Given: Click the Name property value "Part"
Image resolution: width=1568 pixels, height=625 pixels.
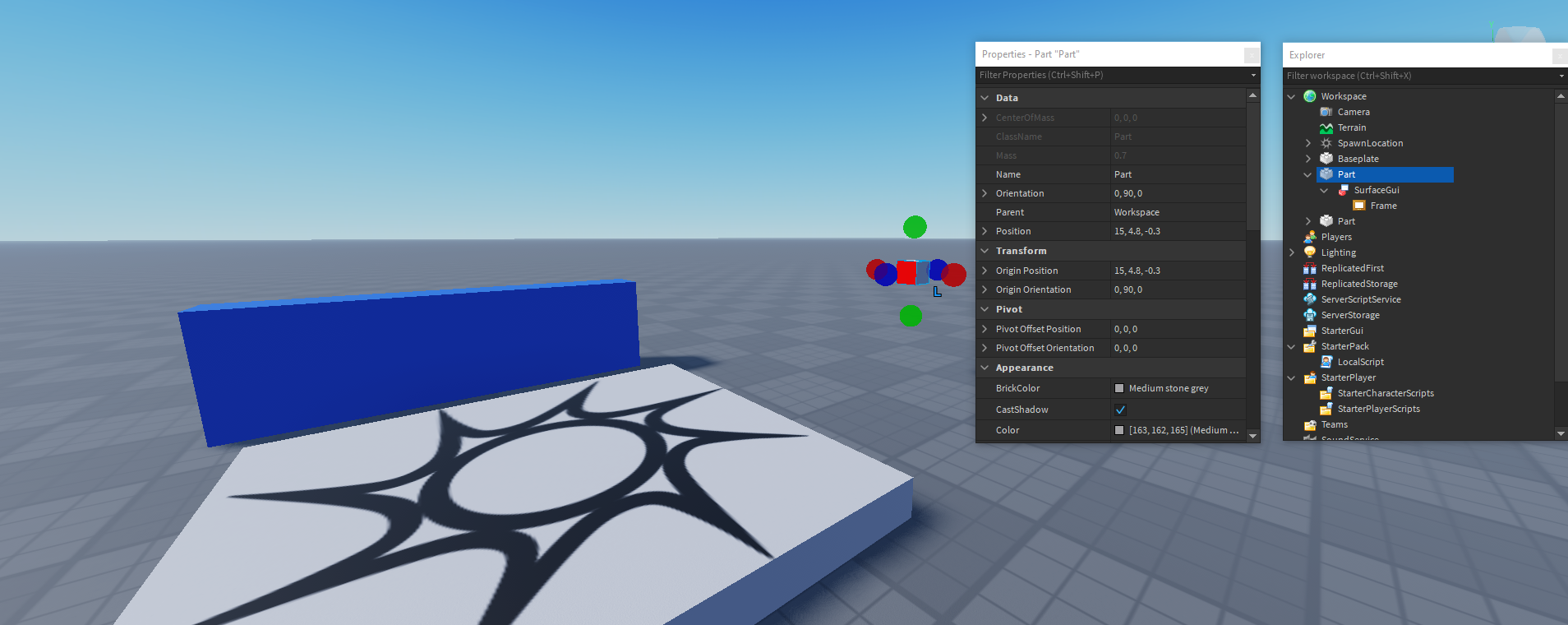Looking at the screenshot, I should pyautogui.click(x=1123, y=174).
